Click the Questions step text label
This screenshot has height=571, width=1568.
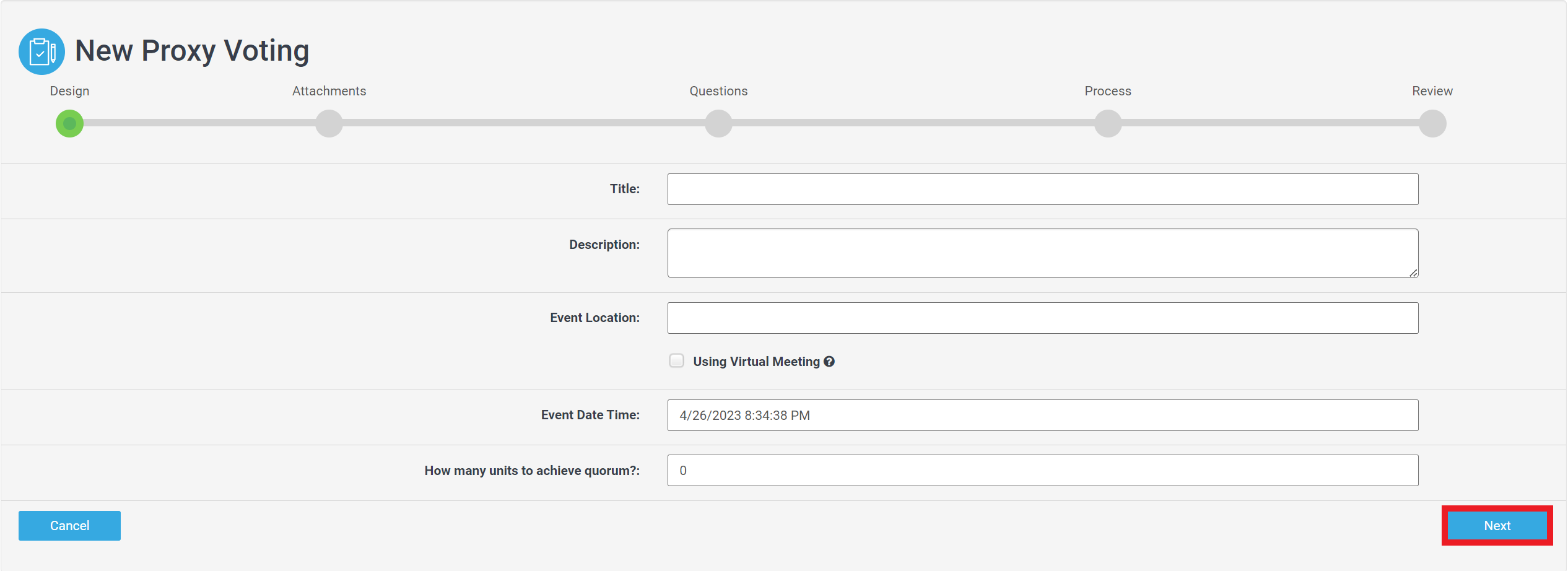tap(718, 91)
